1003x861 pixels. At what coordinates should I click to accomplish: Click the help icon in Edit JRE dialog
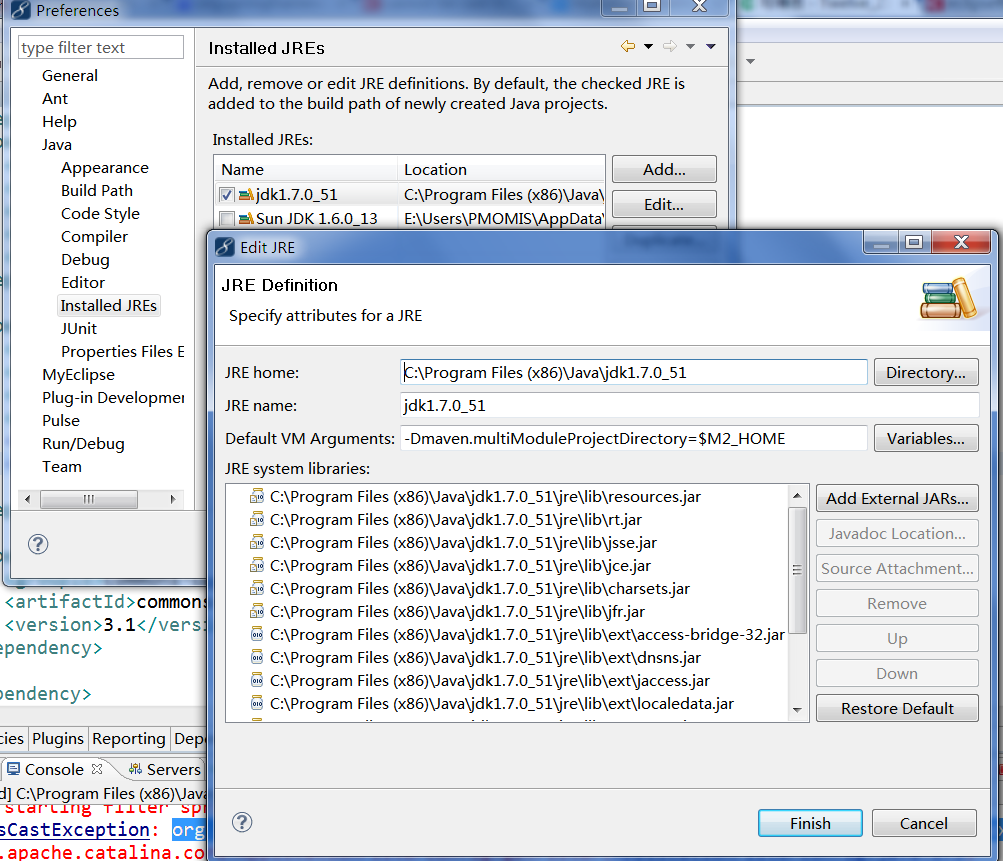(x=242, y=822)
